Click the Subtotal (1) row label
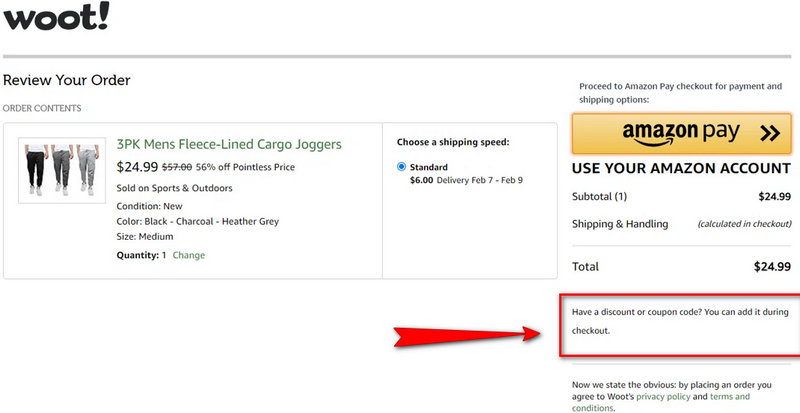This screenshot has width=800, height=413. tap(599, 196)
